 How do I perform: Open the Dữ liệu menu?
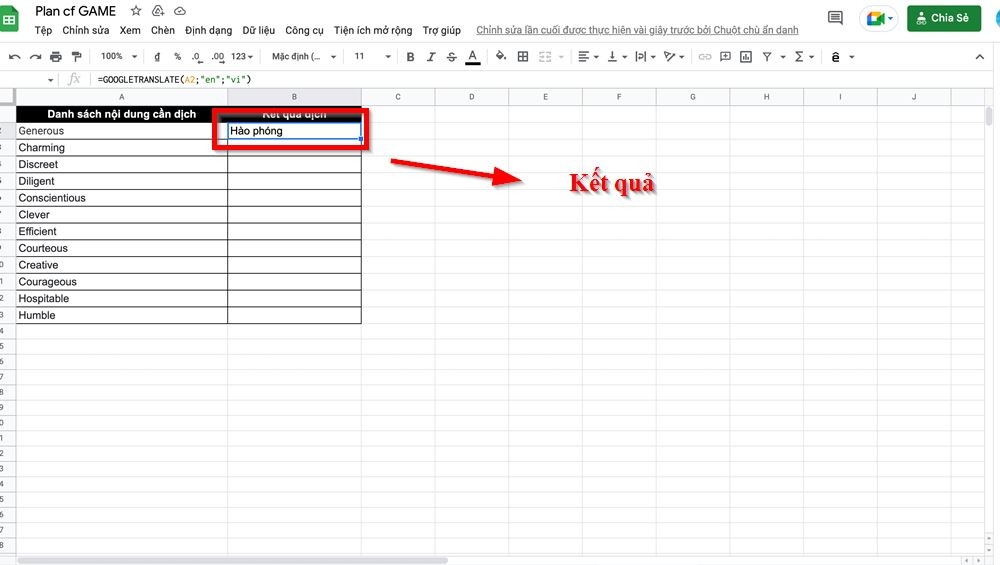coord(258,30)
